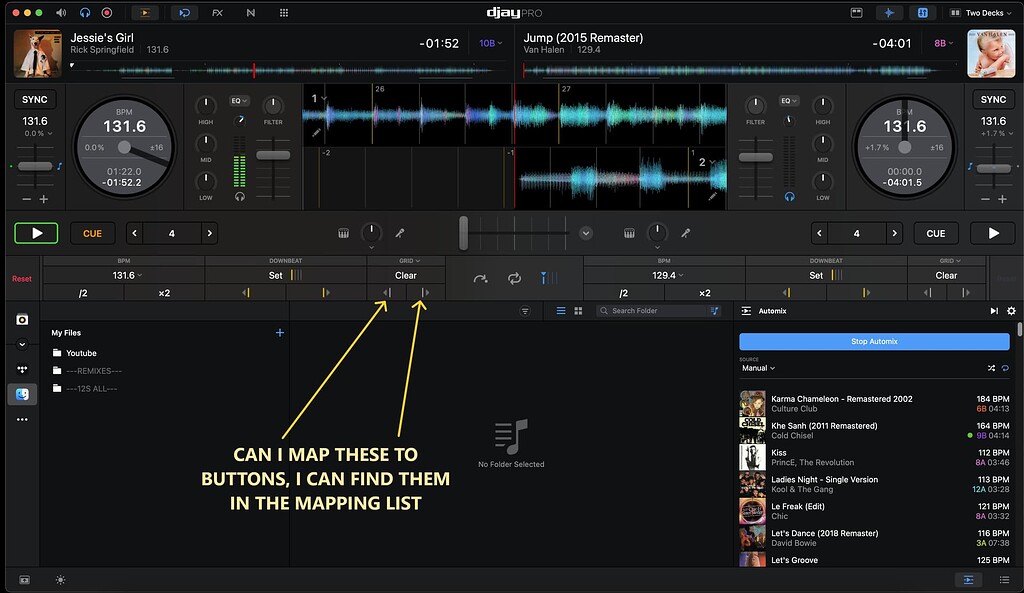
Task: Open the Finder source icon in the left sidebar
Action: tap(22, 393)
